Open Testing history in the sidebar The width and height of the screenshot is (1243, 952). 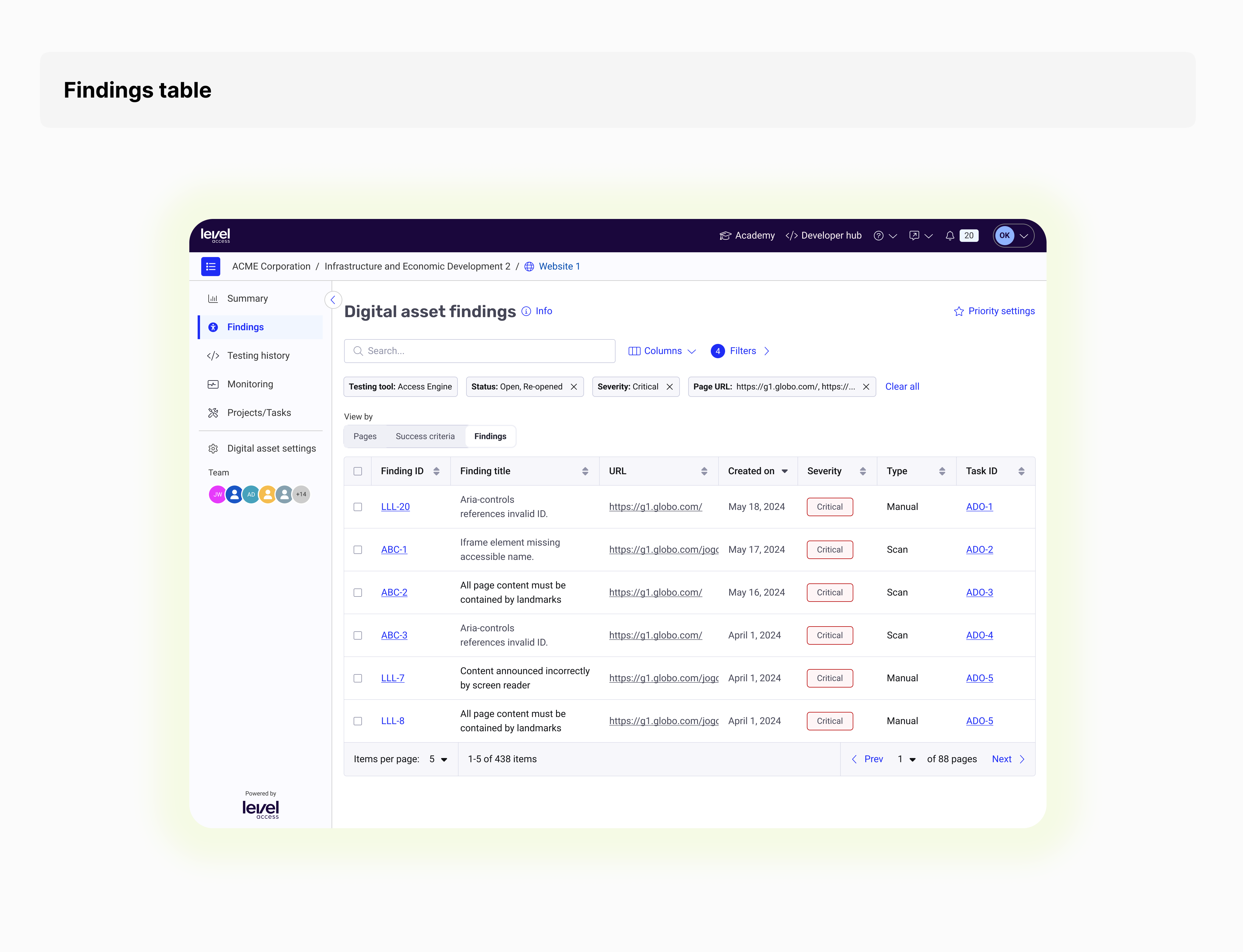[x=258, y=355]
